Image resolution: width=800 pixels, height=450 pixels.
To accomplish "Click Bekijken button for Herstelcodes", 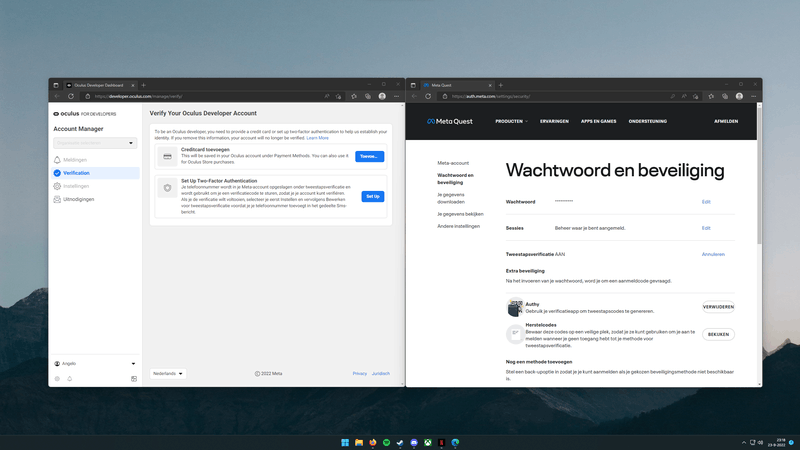I will click(x=718, y=334).
